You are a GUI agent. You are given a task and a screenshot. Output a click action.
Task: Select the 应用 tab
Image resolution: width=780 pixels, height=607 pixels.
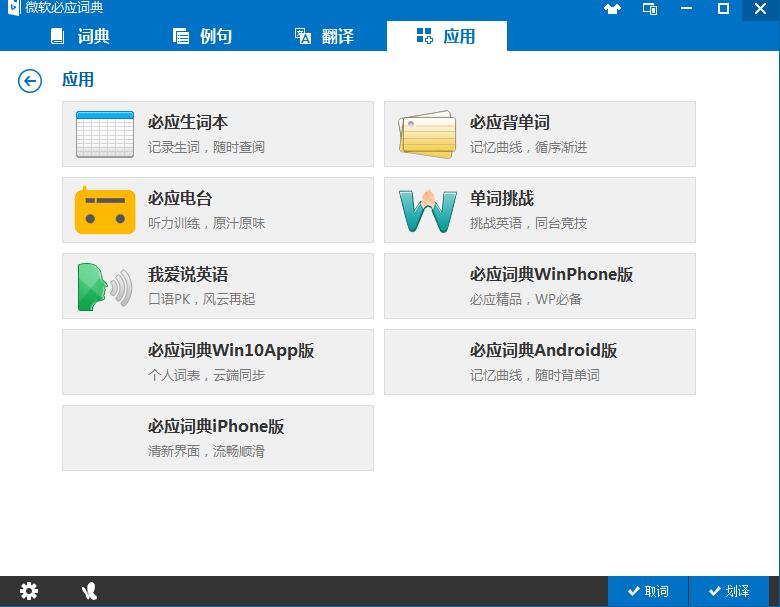click(x=447, y=37)
